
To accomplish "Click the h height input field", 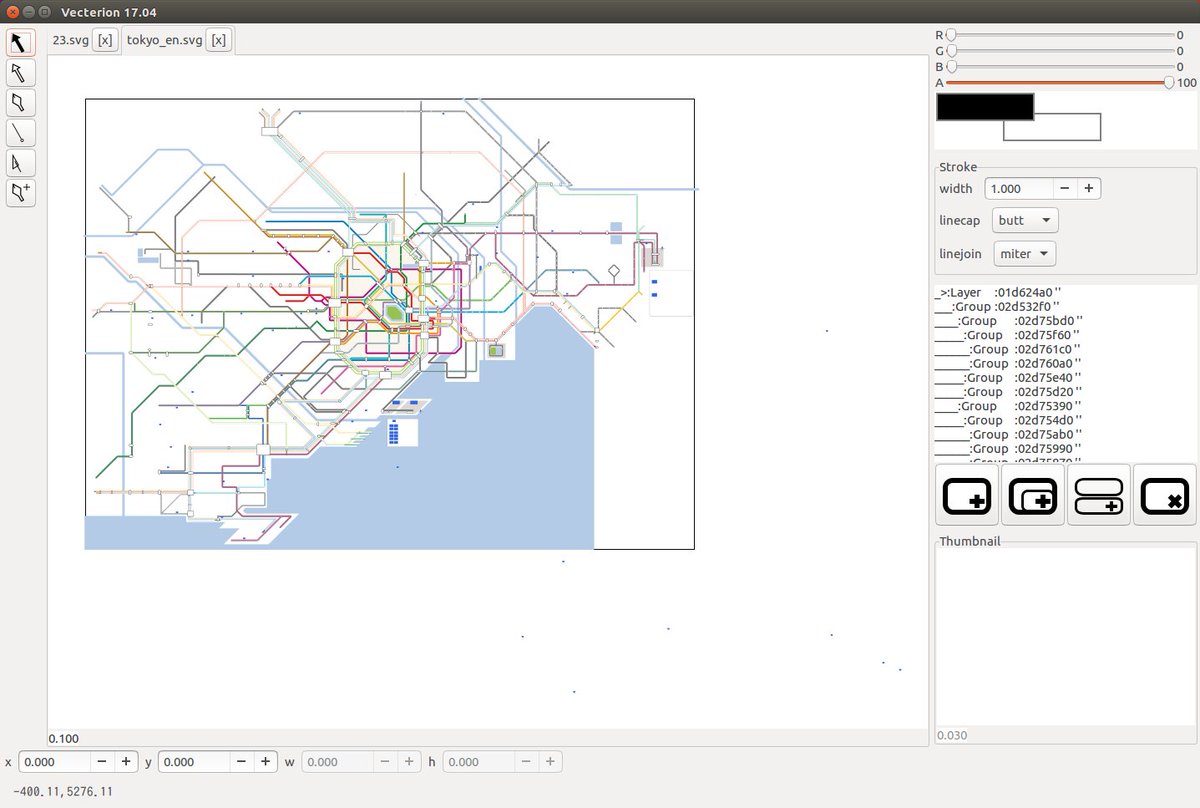I will tap(478, 762).
